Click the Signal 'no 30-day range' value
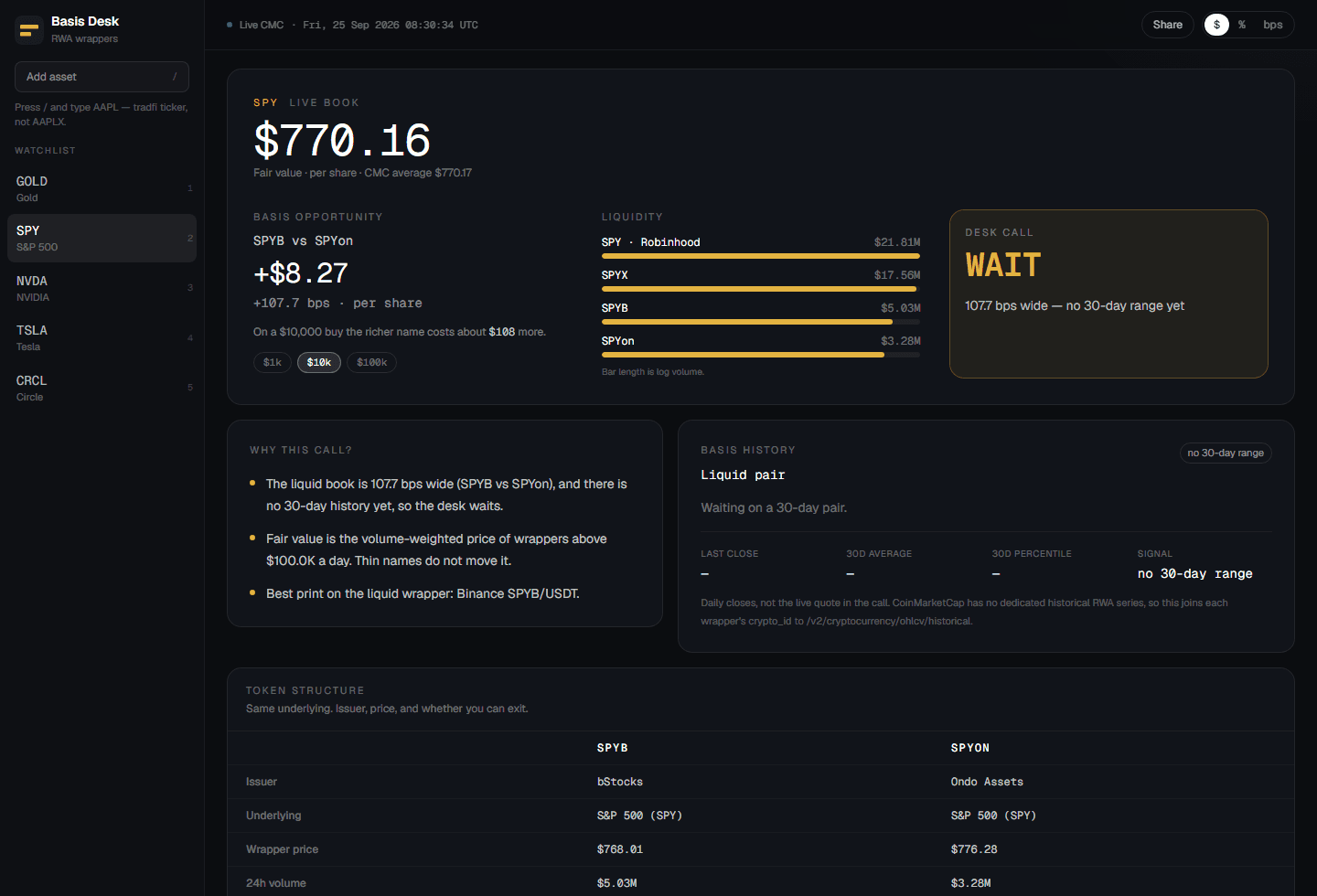 click(1194, 574)
